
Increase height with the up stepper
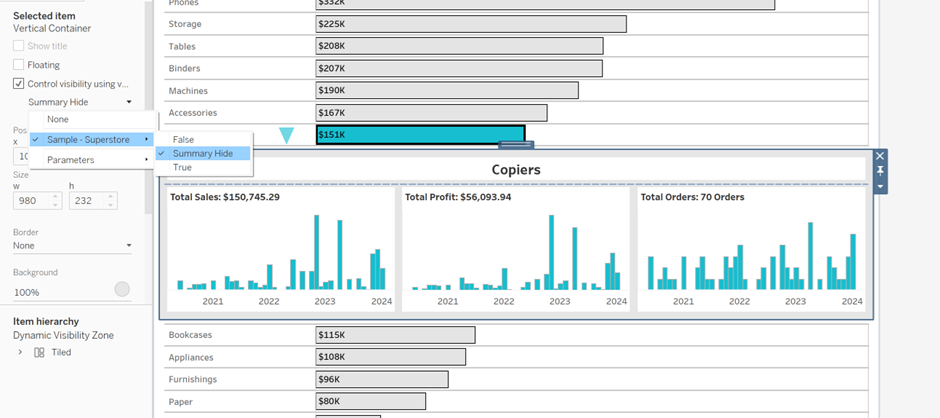pyautogui.click(x=111, y=197)
